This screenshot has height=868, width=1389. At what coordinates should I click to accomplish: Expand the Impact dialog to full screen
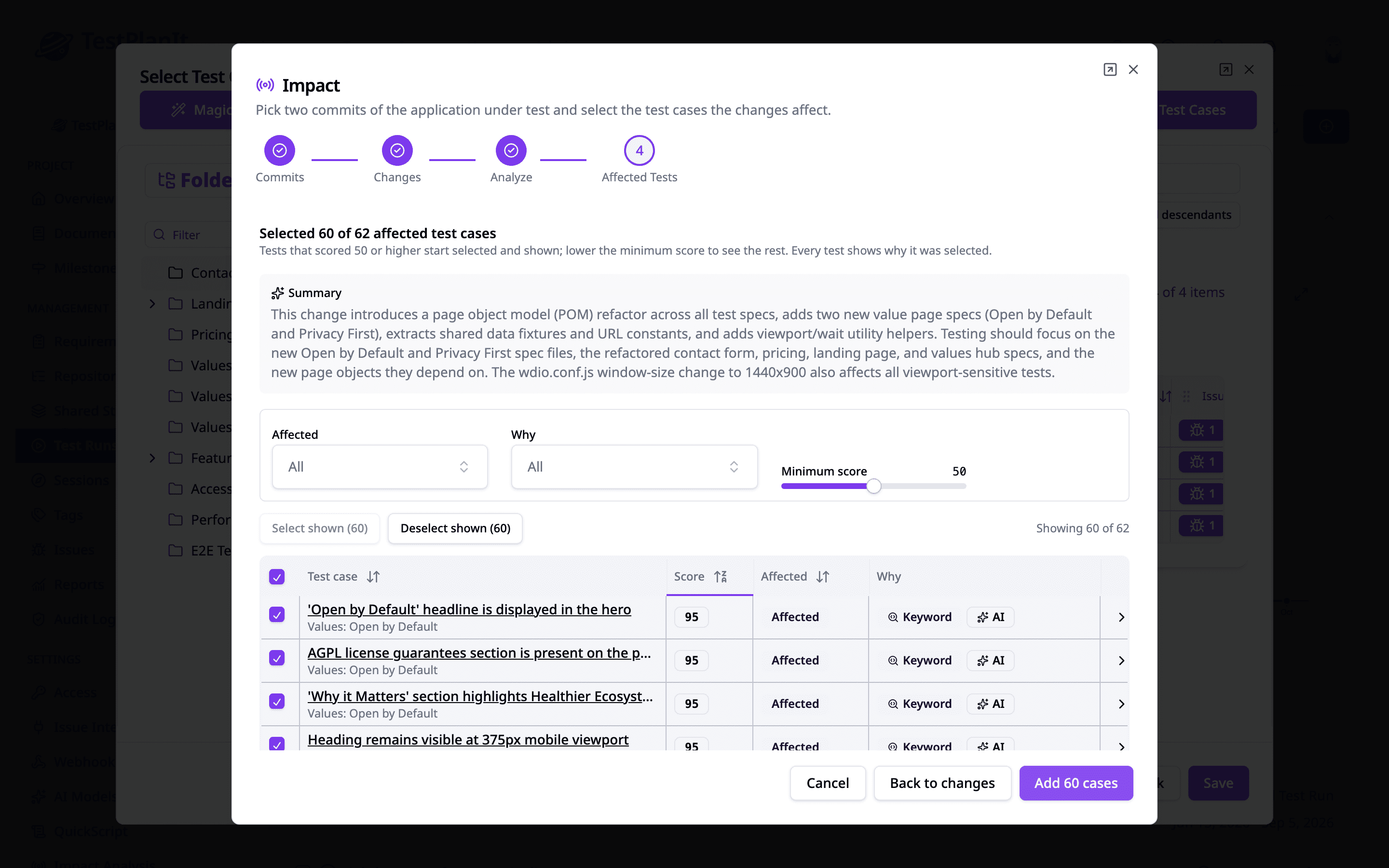(1109, 69)
